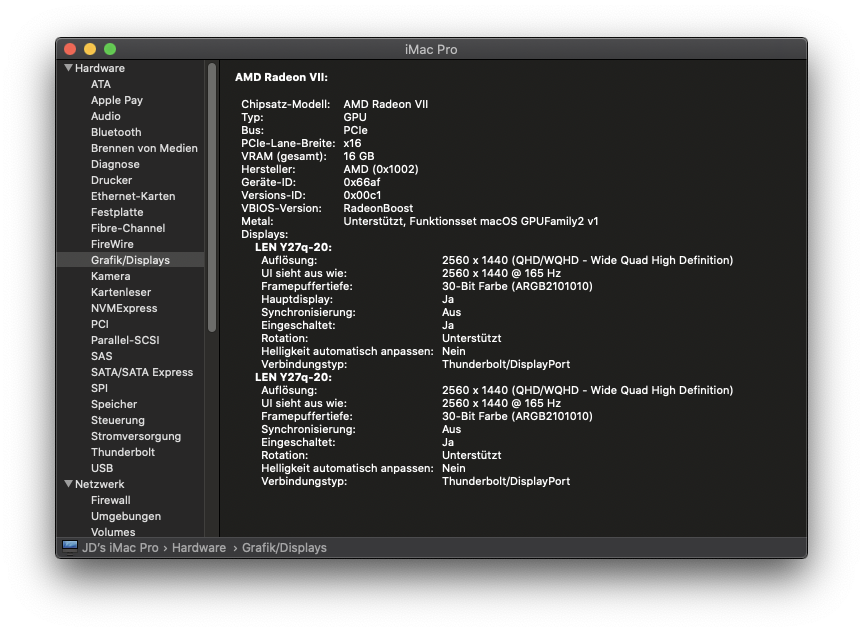863x632 pixels.
Task: Select the first LEN Y27q-20 display entry
Action: [293, 247]
